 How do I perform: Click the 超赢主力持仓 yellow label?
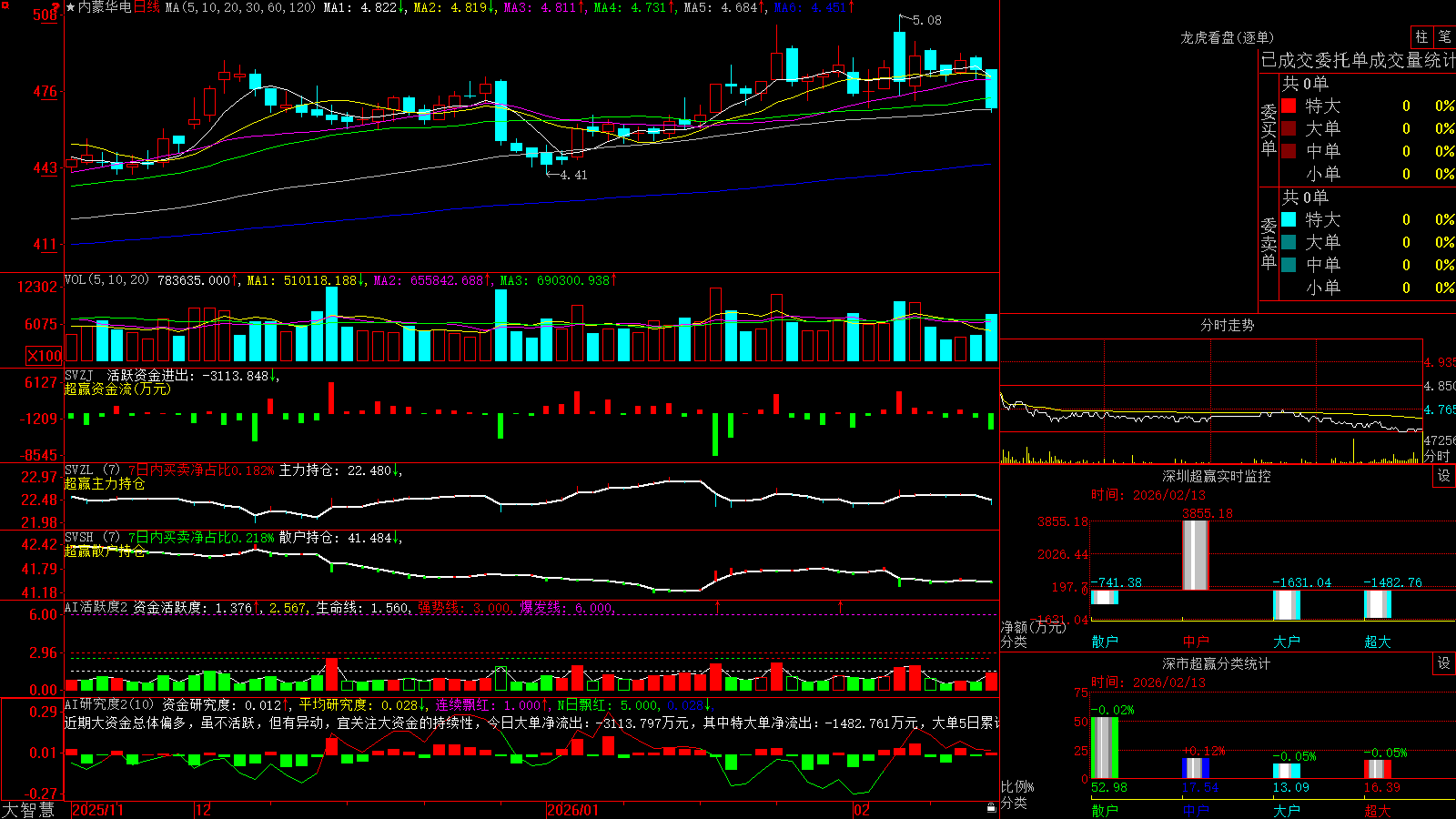(105, 484)
